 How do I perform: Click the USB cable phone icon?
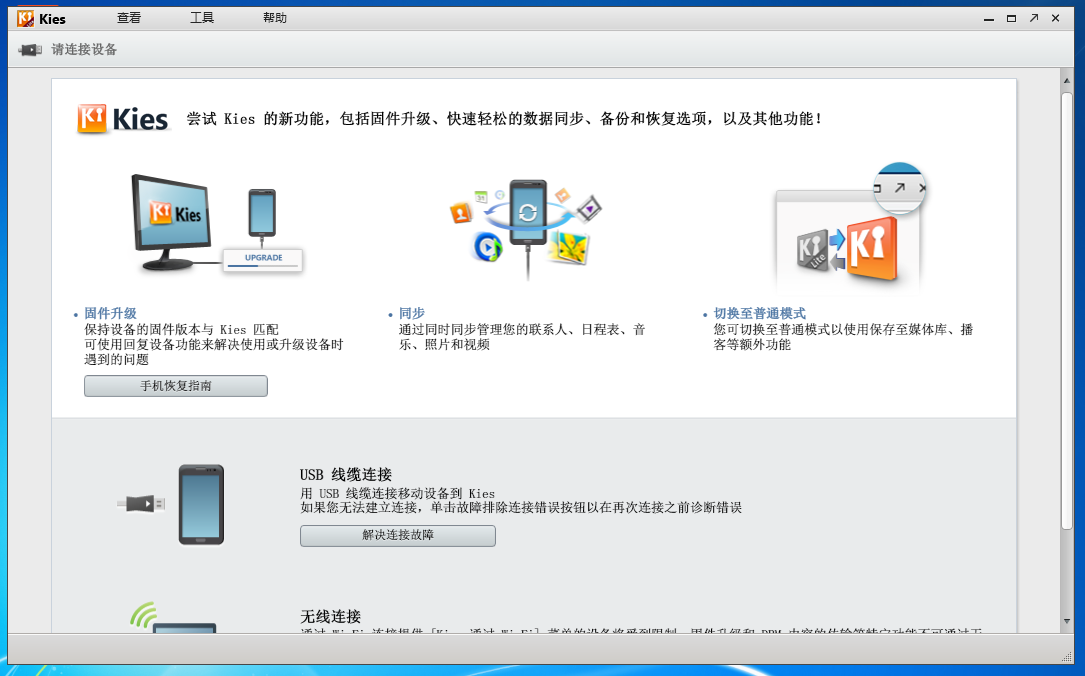pyautogui.click(x=172, y=504)
